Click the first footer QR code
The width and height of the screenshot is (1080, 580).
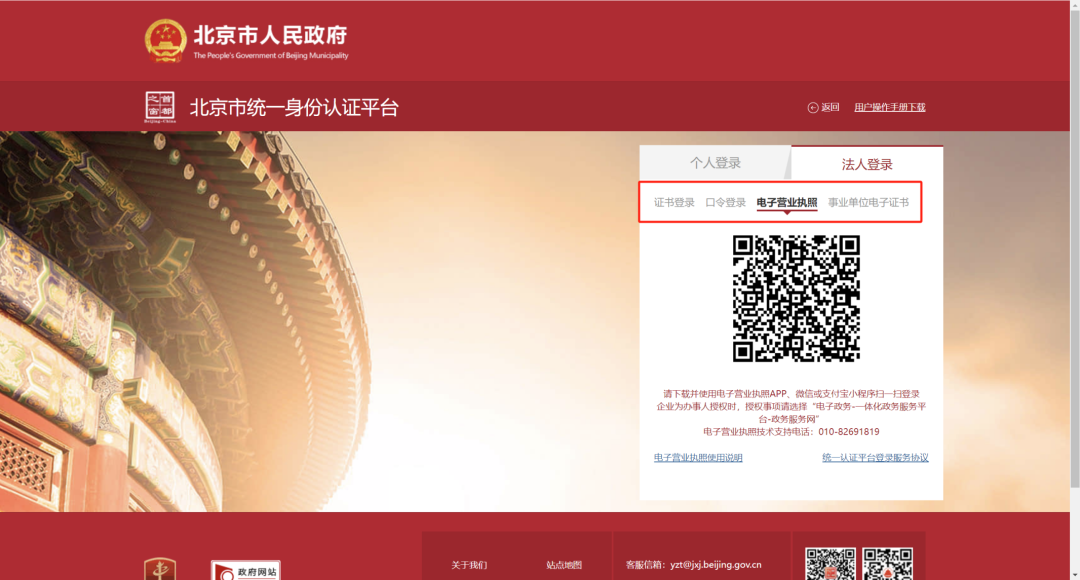pyautogui.click(x=830, y=563)
